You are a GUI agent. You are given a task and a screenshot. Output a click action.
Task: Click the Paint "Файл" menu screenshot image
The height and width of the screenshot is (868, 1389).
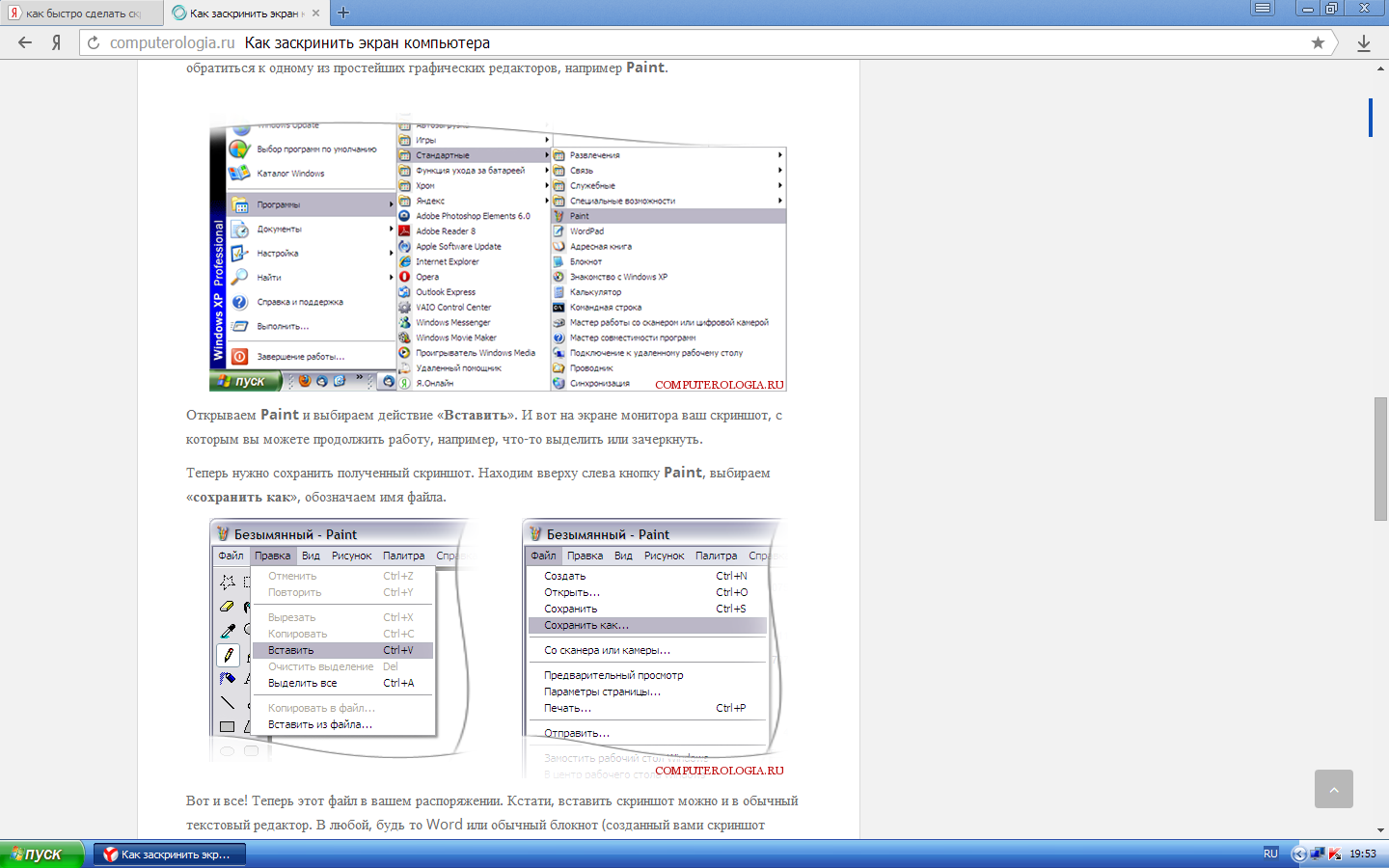click(653, 648)
